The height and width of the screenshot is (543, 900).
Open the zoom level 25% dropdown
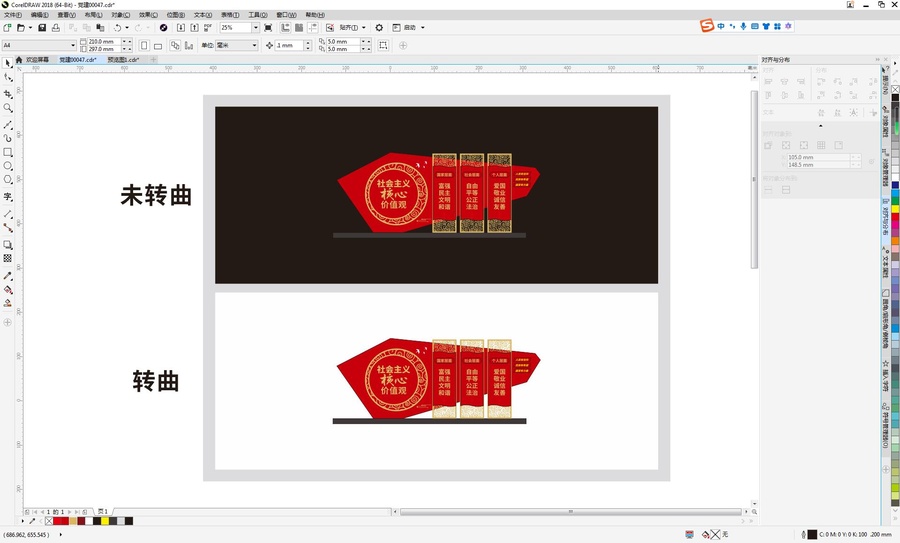point(256,28)
